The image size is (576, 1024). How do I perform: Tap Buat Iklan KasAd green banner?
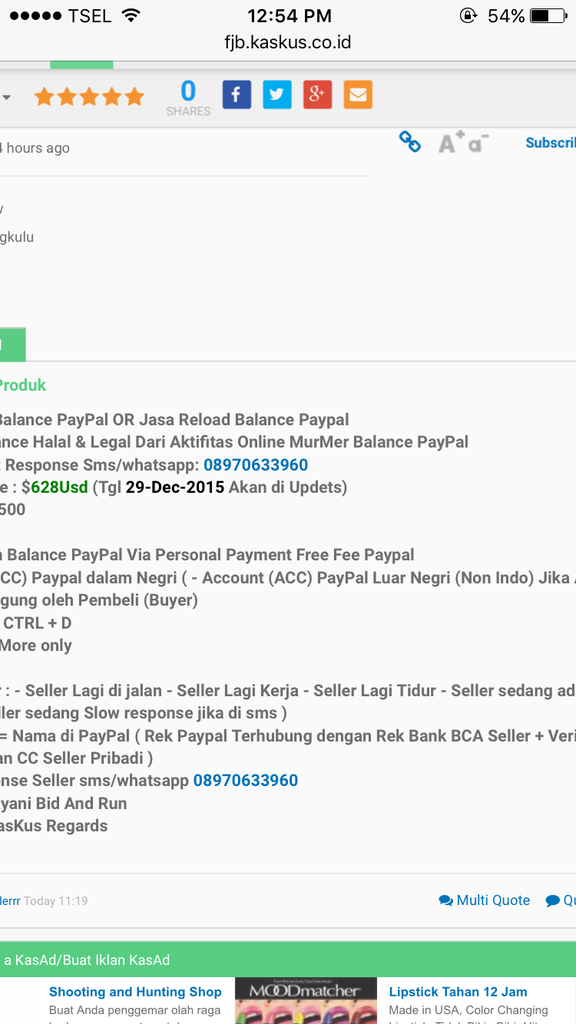(288, 959)
